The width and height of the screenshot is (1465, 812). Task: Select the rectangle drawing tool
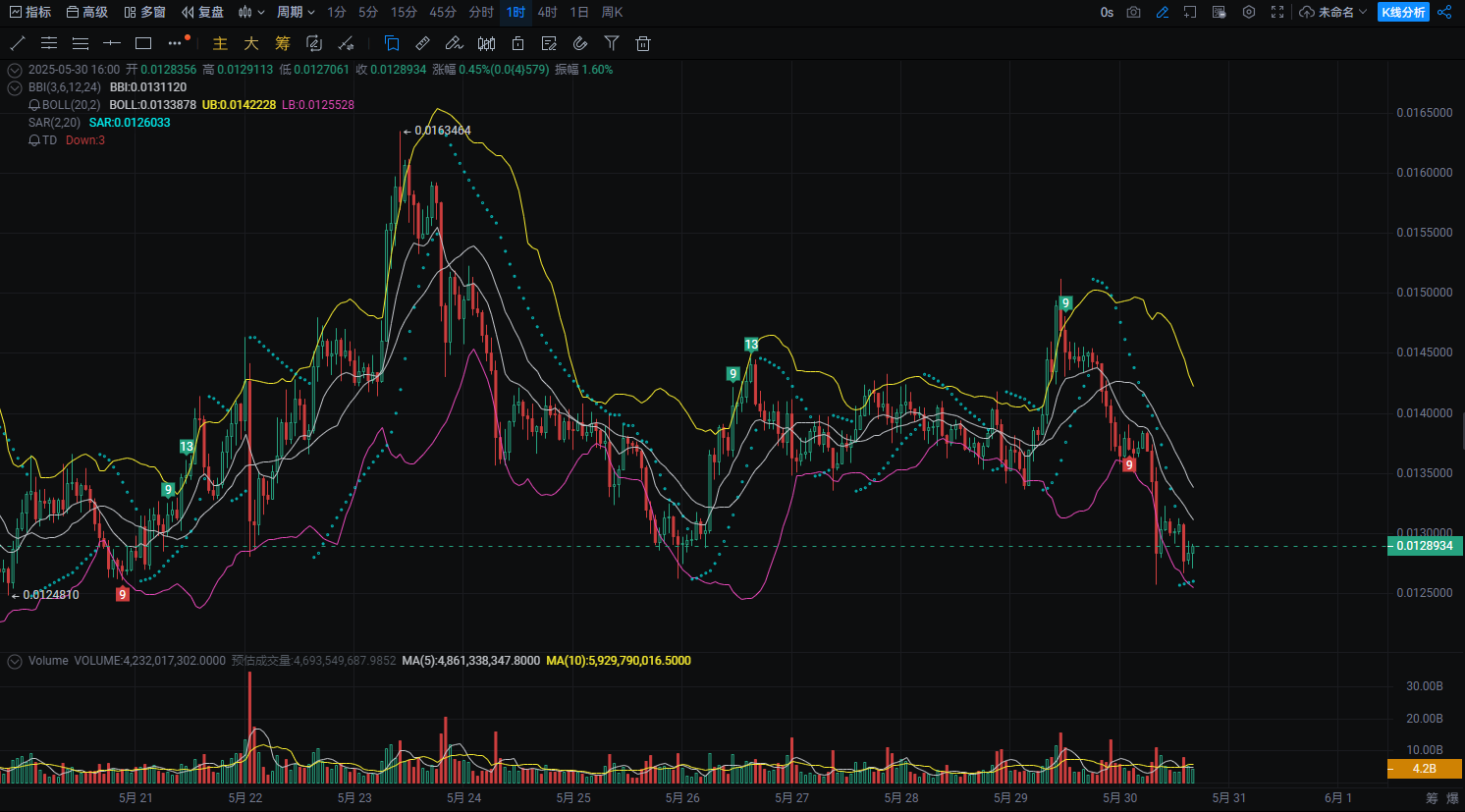[x=143, y=43]
